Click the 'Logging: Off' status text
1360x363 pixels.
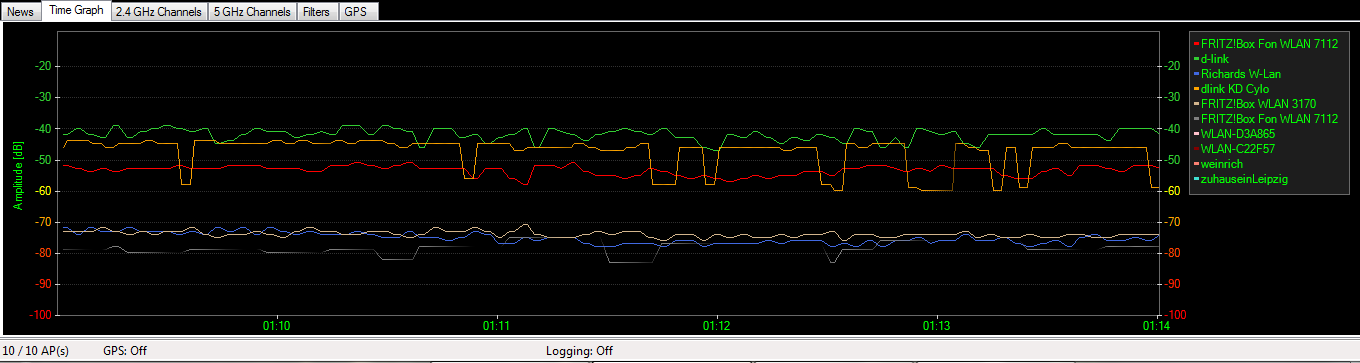click(x=579, y=351)
